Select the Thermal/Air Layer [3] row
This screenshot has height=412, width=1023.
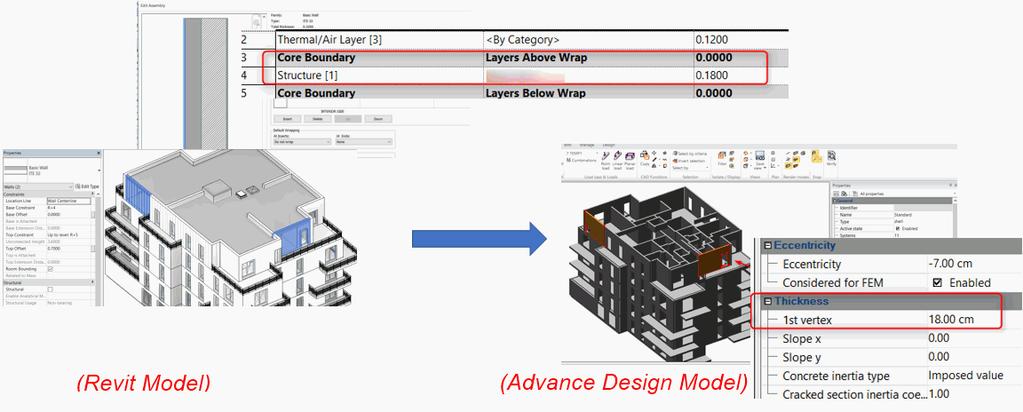pos(532,40)
